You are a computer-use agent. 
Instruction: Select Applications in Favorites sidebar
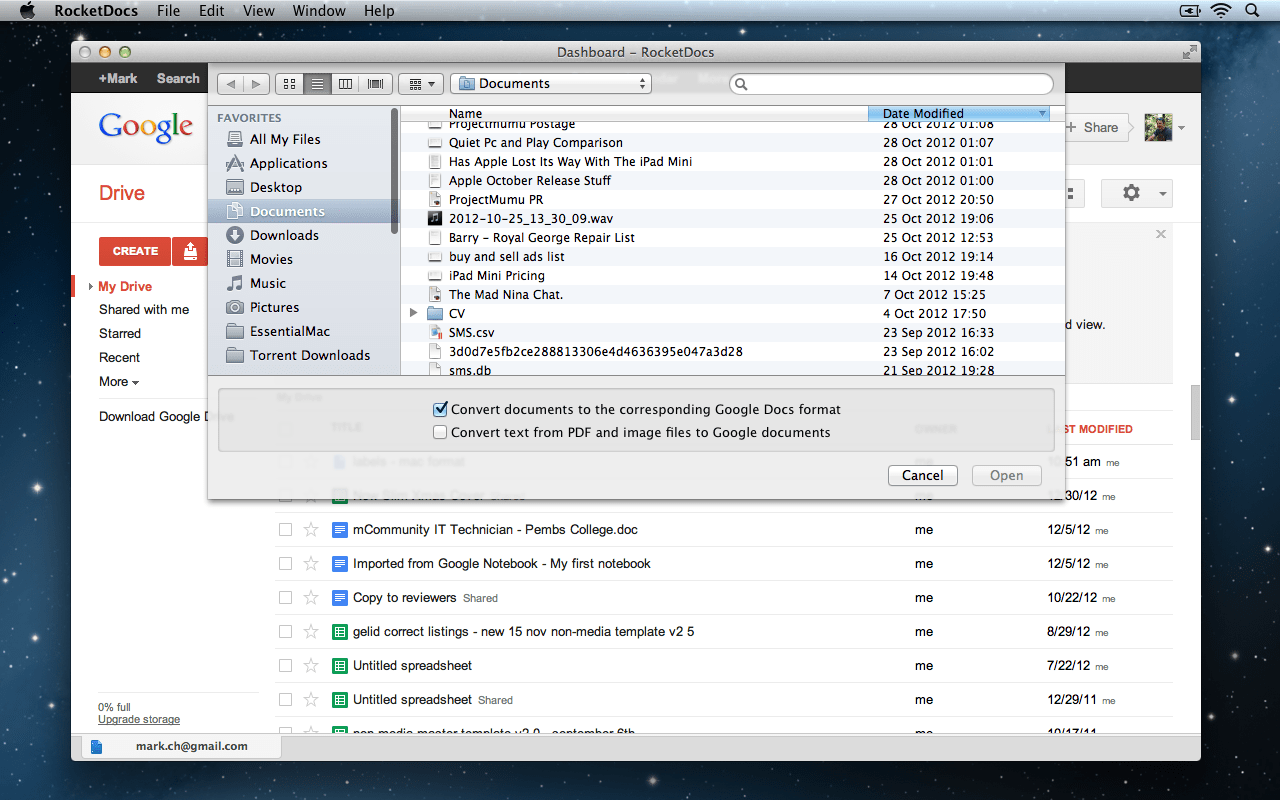pyautogui.click(x=288, y=163)
